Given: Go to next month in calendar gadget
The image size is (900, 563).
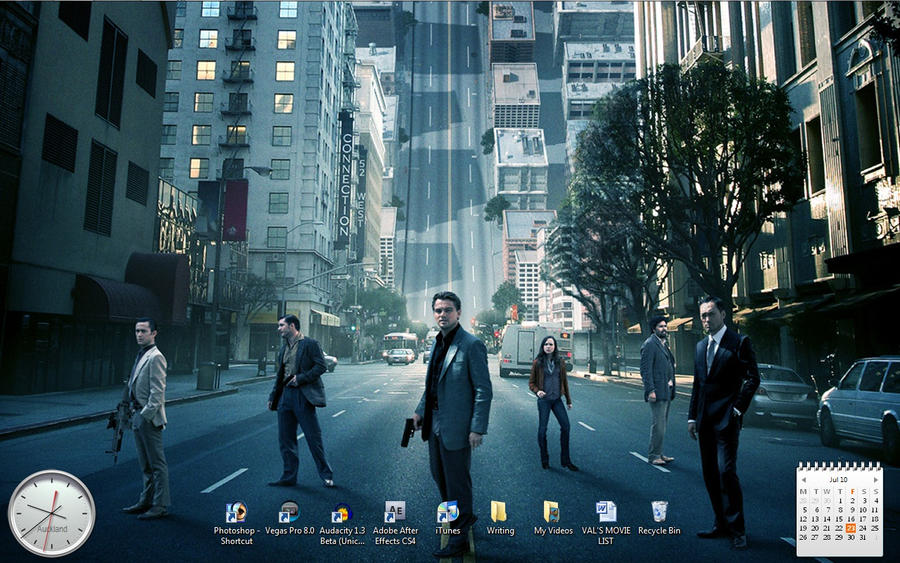Looking at the screenshot, I should click(876, 480).
